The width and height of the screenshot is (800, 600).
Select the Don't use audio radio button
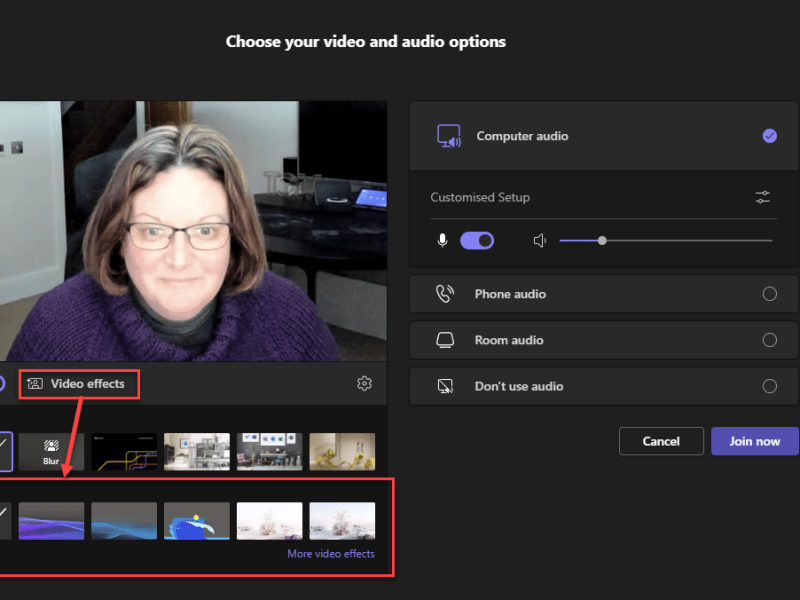click(x=770, y=386)
